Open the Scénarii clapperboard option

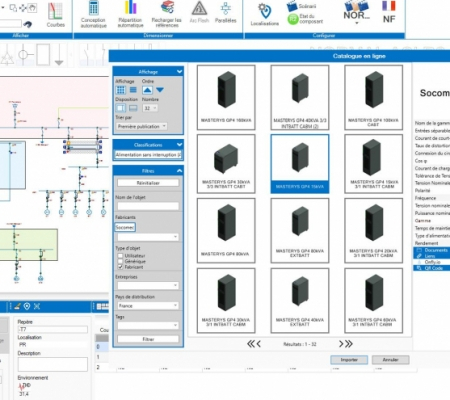point(302,6)
